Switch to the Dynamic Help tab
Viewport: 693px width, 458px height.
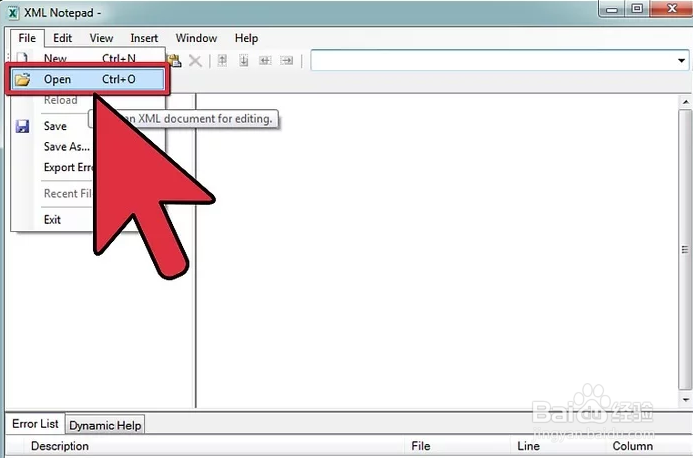pyautogui.click(x=105, y=425)
